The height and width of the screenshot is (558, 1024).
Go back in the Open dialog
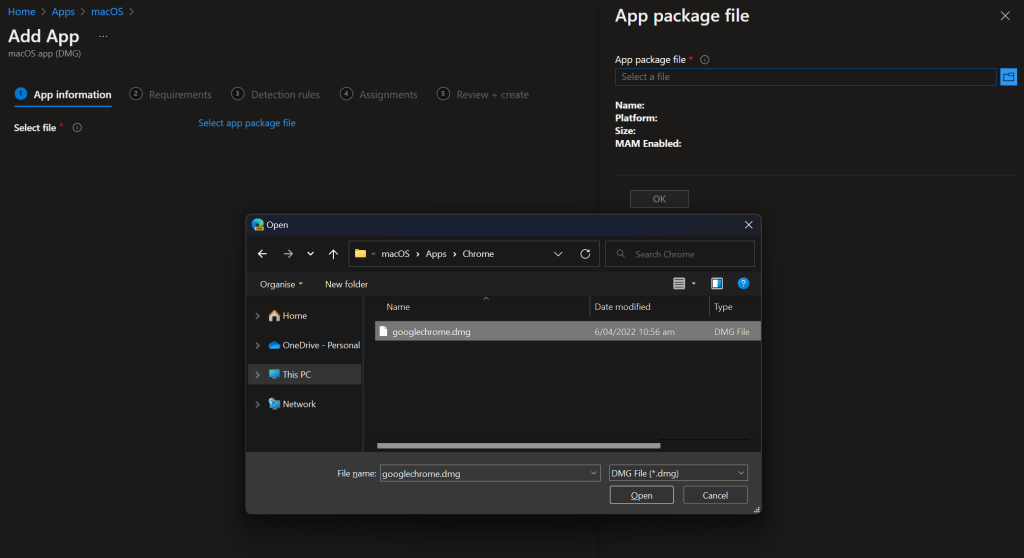pyautogui.click(x=263, y=254)
